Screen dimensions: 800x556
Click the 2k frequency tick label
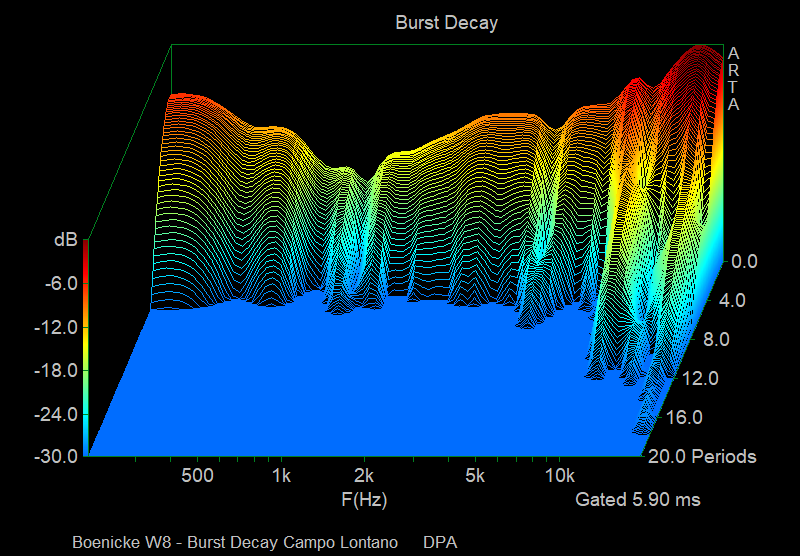click(364, 474)
